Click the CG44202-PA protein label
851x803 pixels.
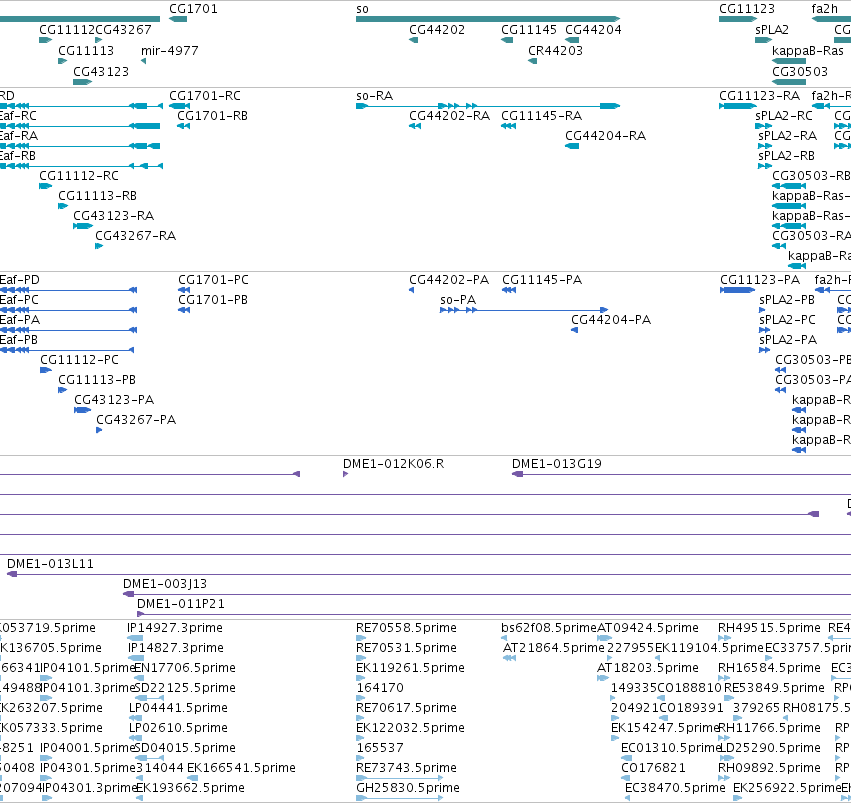[x=449, y=281]
